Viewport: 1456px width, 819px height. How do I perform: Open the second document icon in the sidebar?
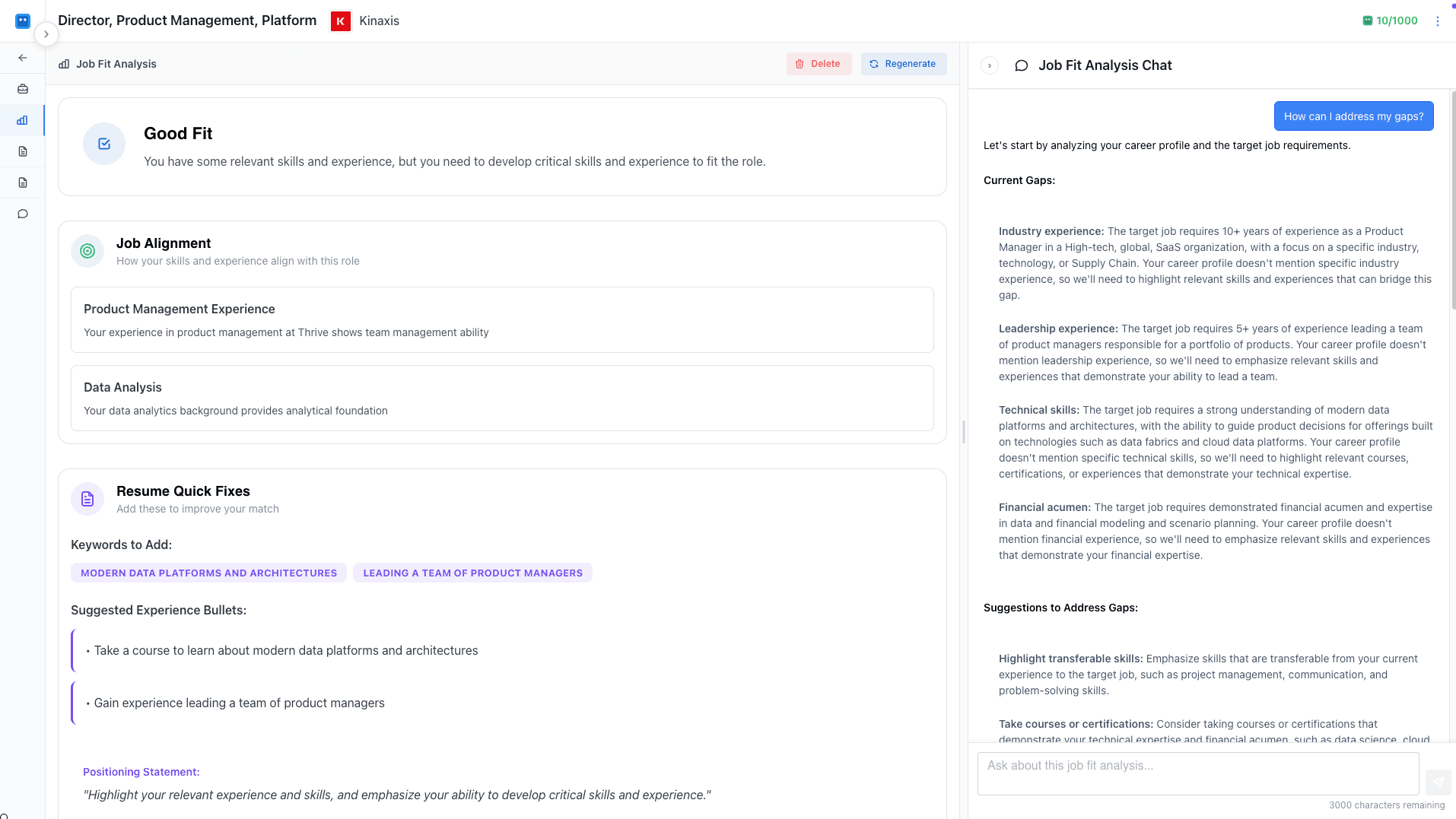tap(22, 183)
